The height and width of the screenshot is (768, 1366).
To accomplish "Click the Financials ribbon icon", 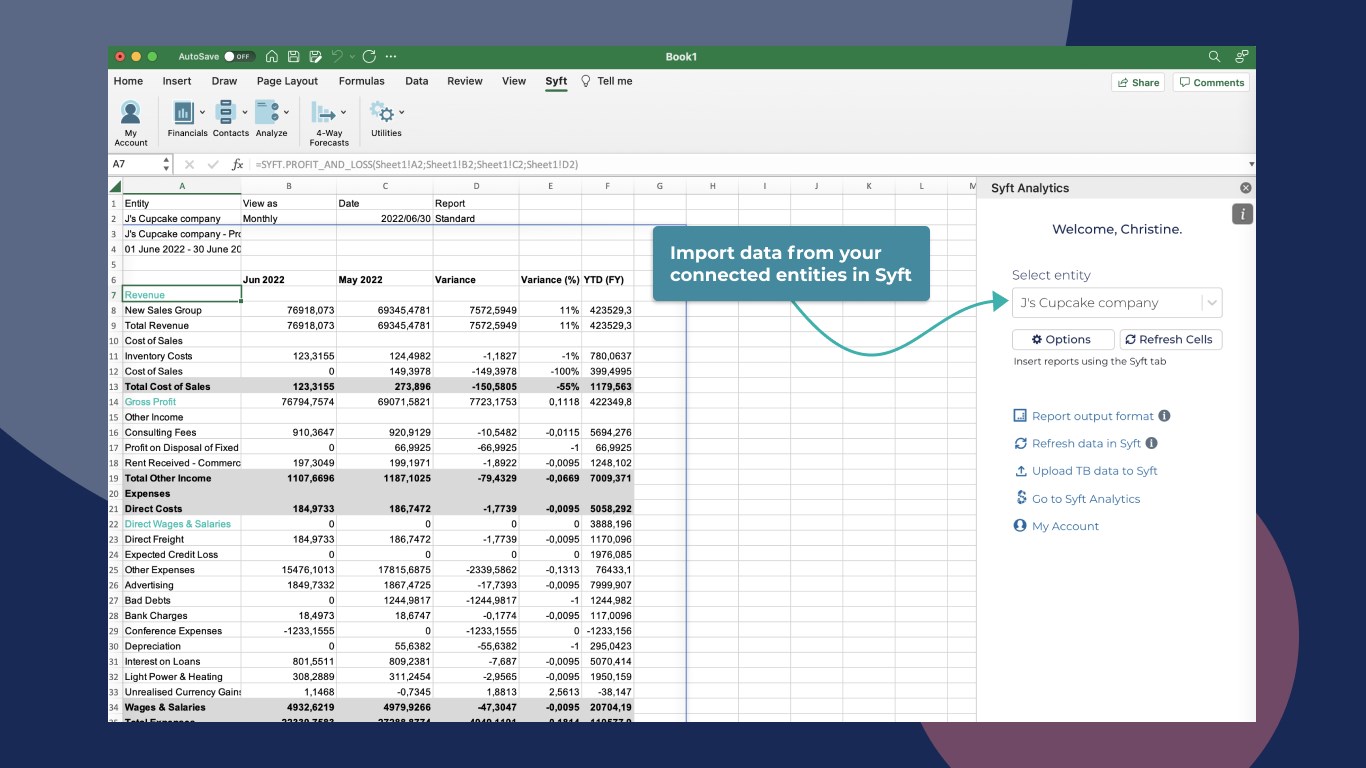I will (183, 113).
